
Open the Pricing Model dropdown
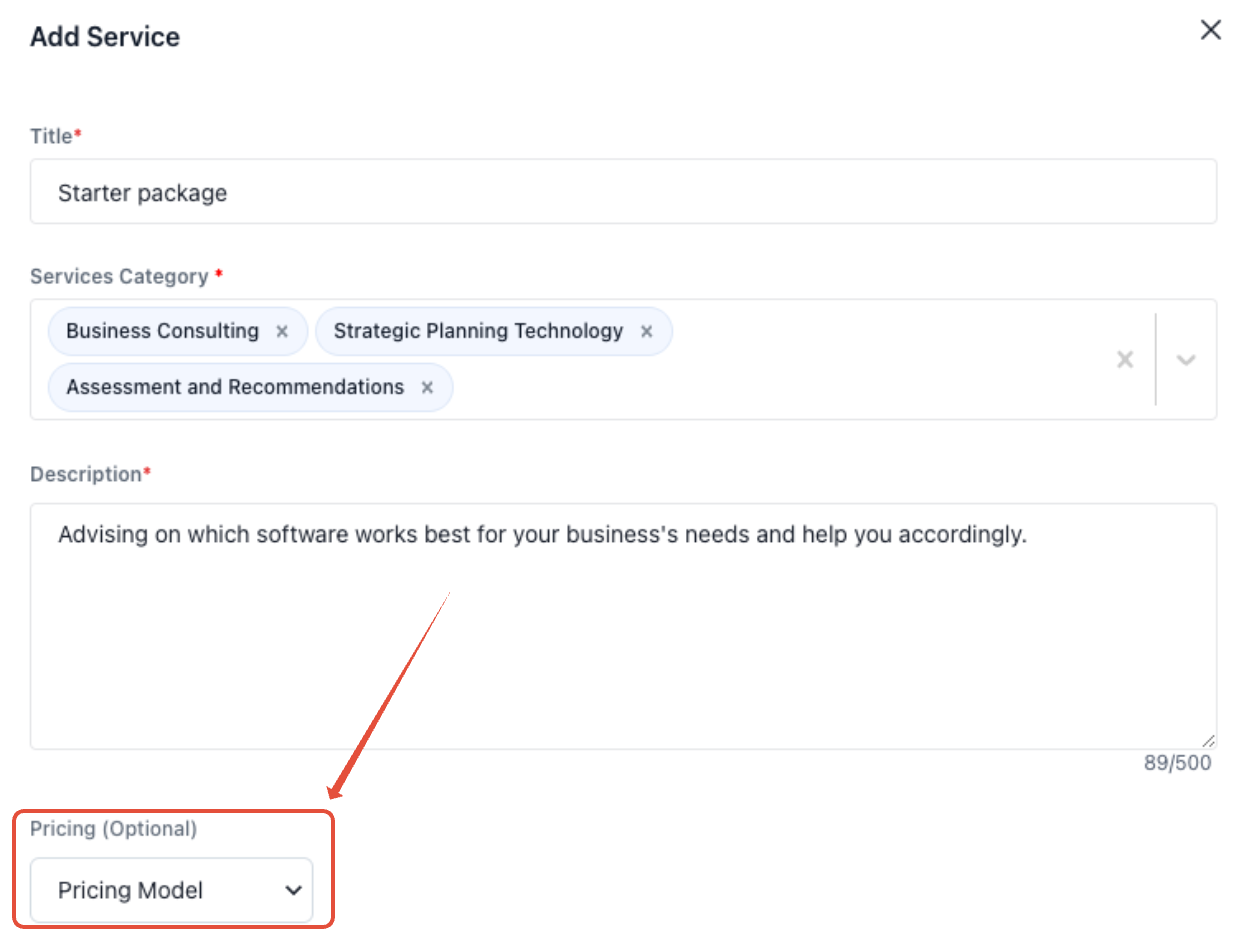[171, 890]
